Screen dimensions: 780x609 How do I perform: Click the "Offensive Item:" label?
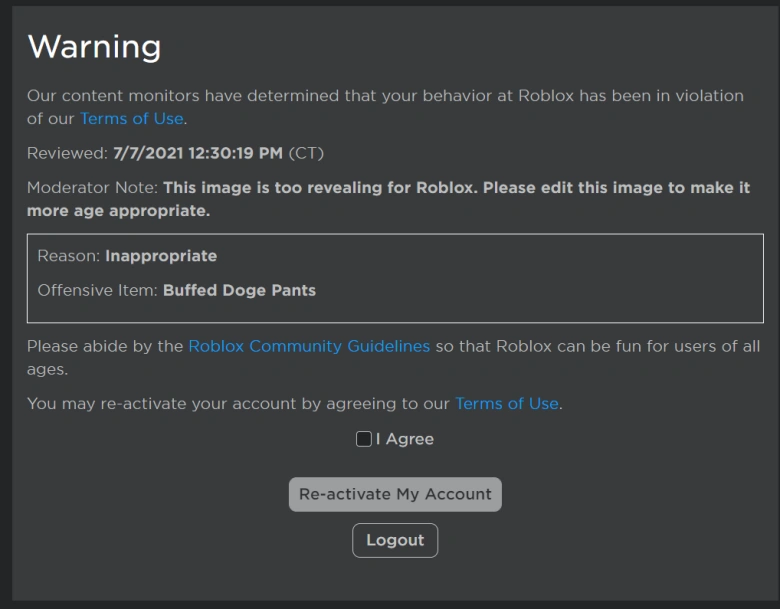[x=97, y=290]
